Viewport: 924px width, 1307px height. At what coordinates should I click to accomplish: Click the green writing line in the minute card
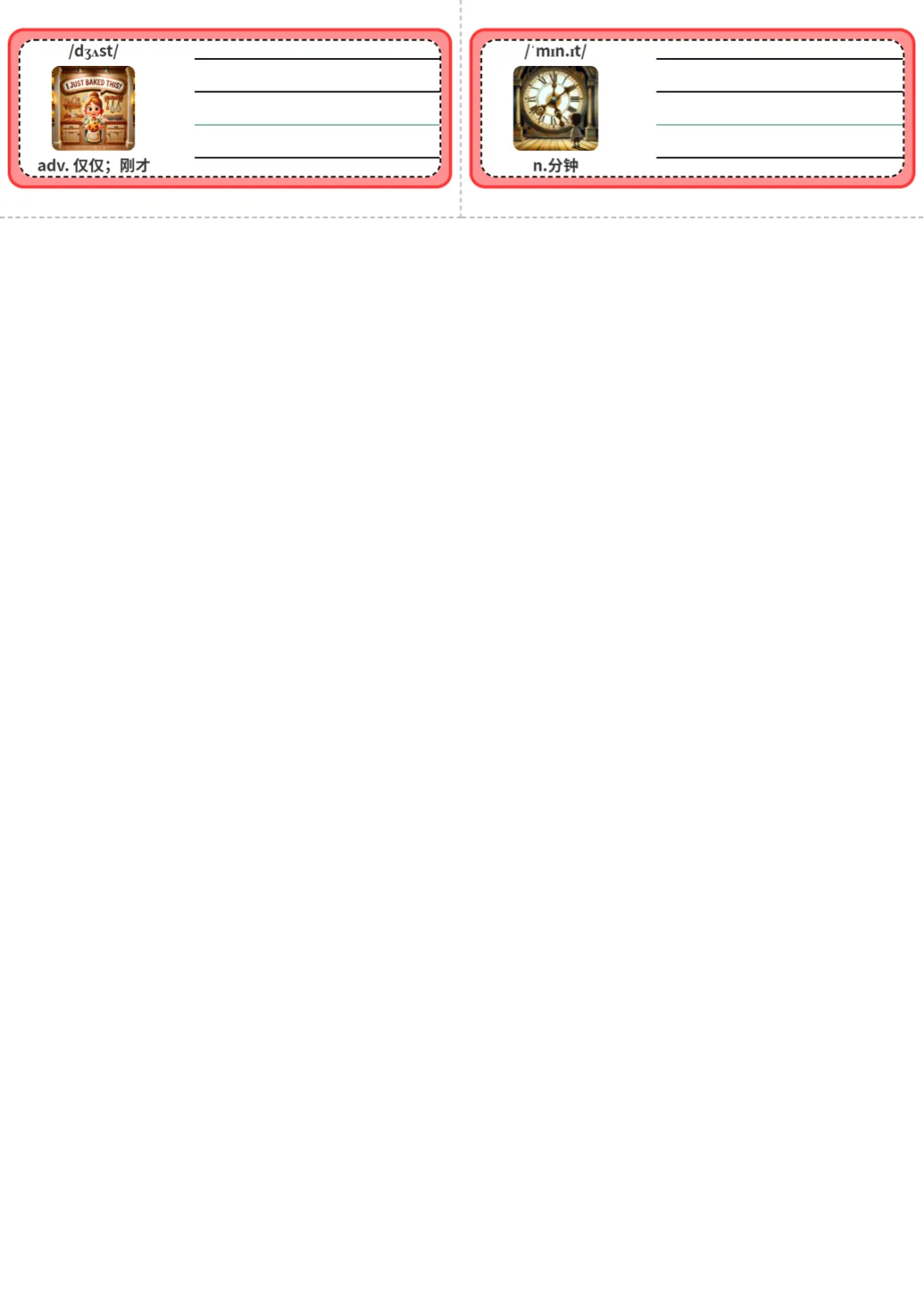tap(779, 125)
